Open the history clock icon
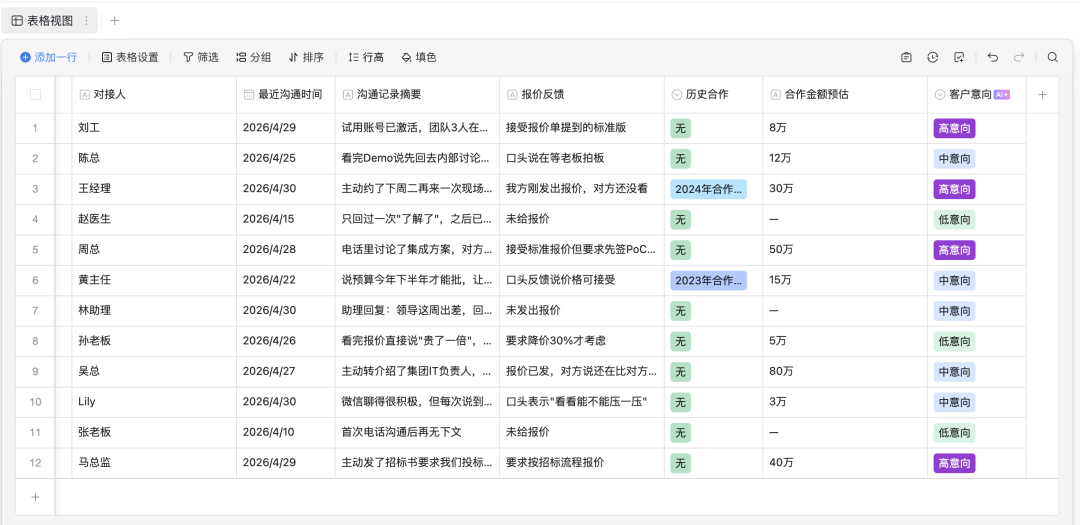Viewport: 1080px width, 525px height. 933,58
